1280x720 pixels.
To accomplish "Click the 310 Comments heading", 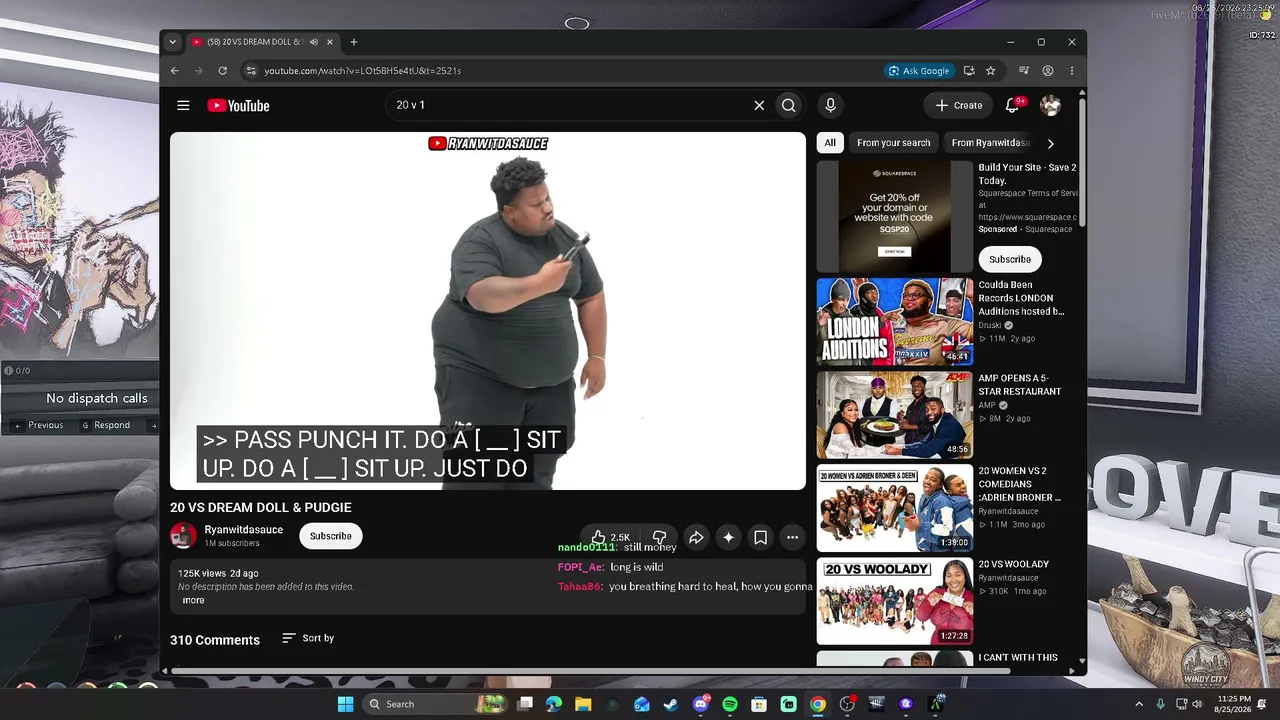I will (215, 640).
